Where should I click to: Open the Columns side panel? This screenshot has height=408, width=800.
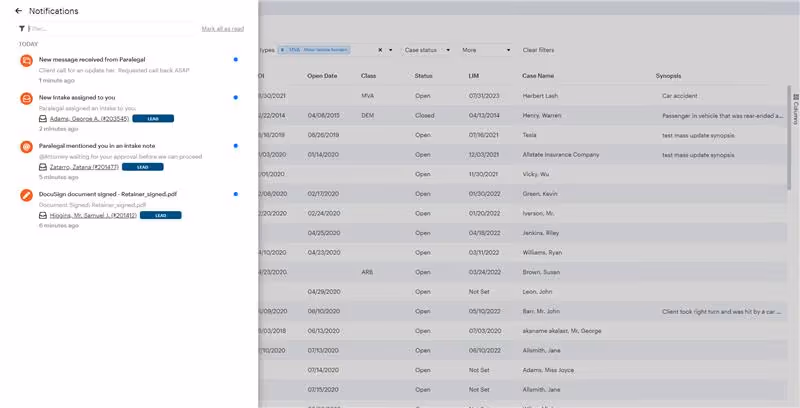(x=795, y=109)
